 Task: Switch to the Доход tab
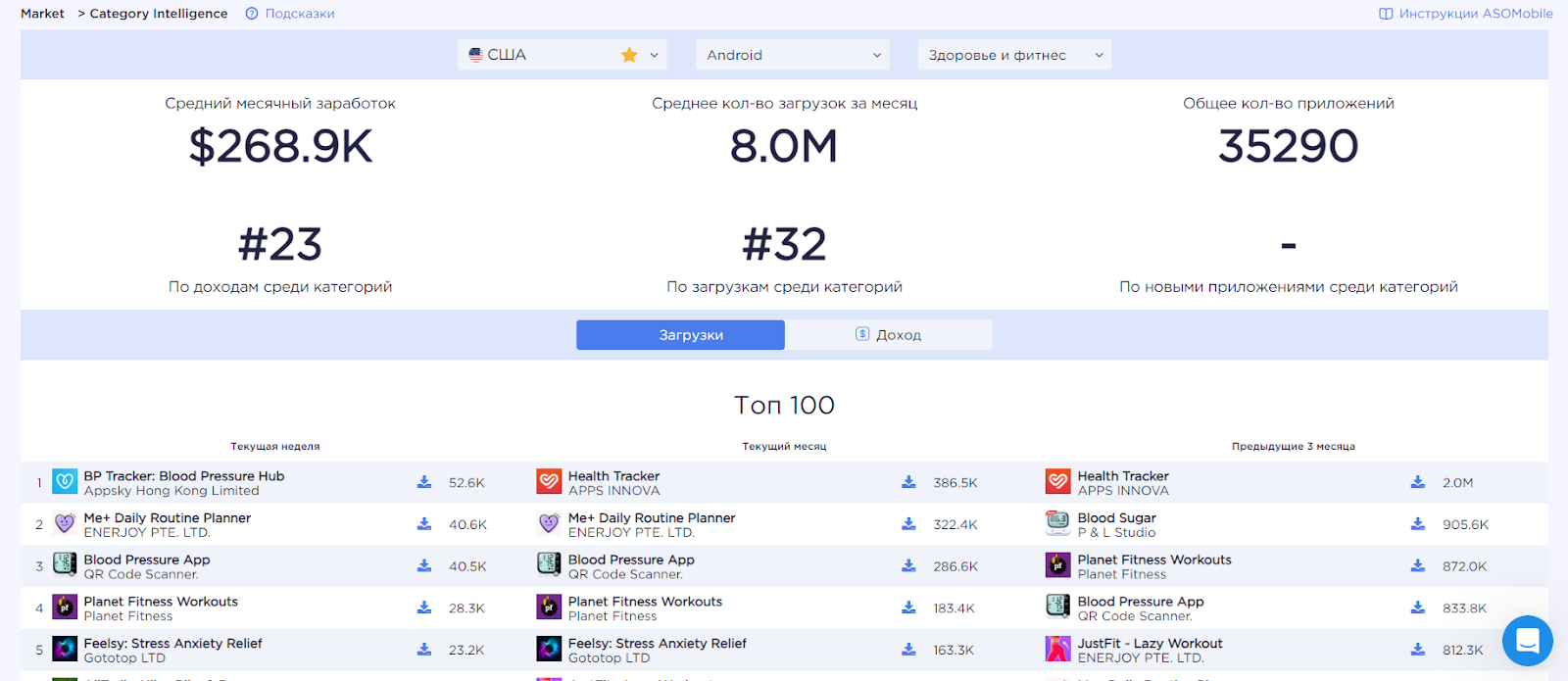click(889, 335)
